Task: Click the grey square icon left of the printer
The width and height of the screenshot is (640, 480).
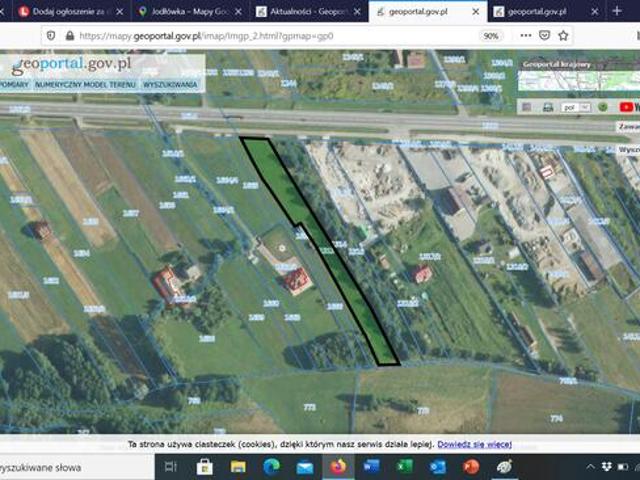Action: click(527, 107)
